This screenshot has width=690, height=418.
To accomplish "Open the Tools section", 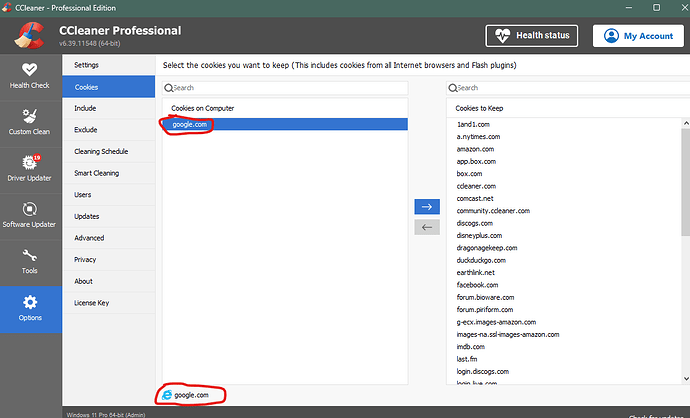I will 30,262.
